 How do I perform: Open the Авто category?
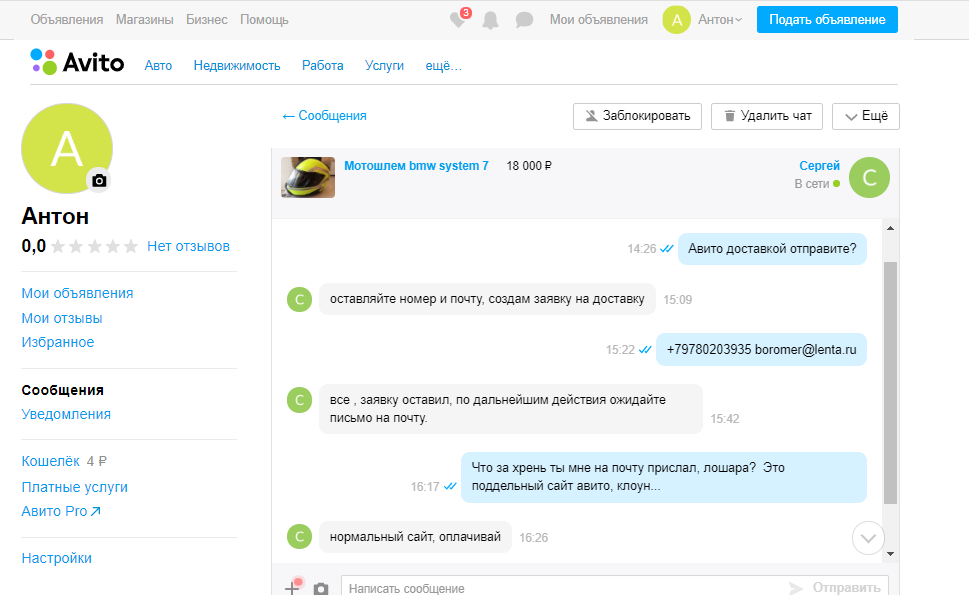click(158, 66)
